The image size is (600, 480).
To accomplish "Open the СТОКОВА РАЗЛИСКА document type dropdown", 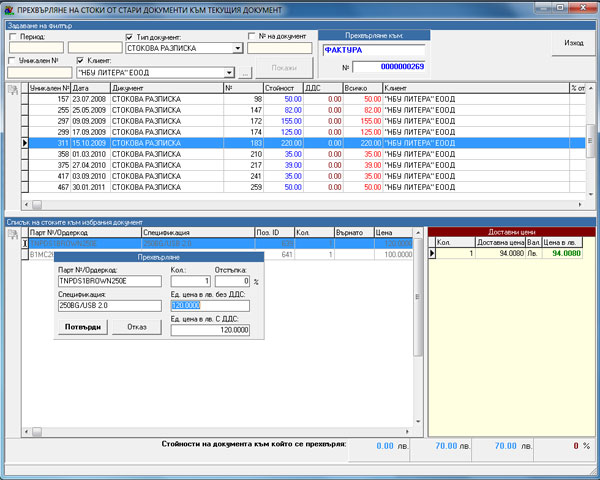I will [238, 48].
